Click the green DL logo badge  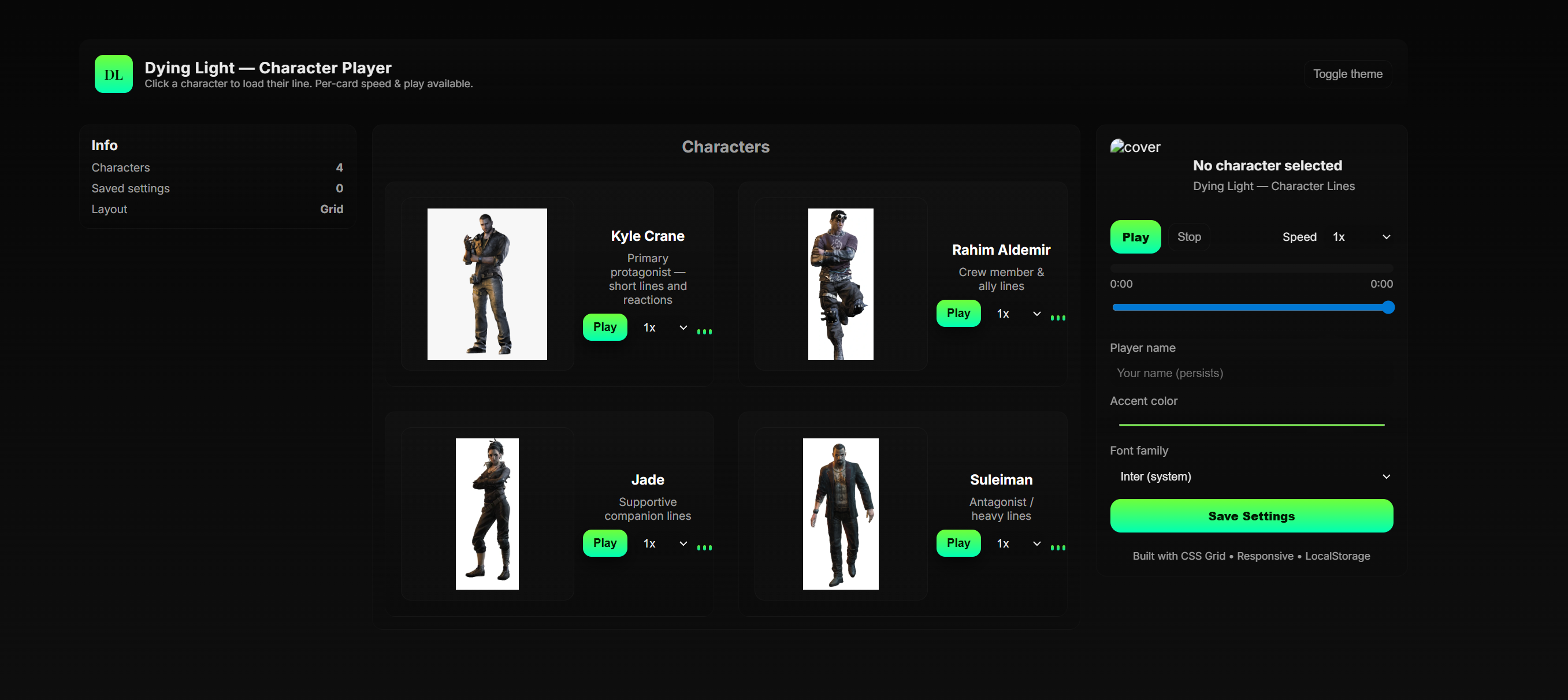coord(113,74)
